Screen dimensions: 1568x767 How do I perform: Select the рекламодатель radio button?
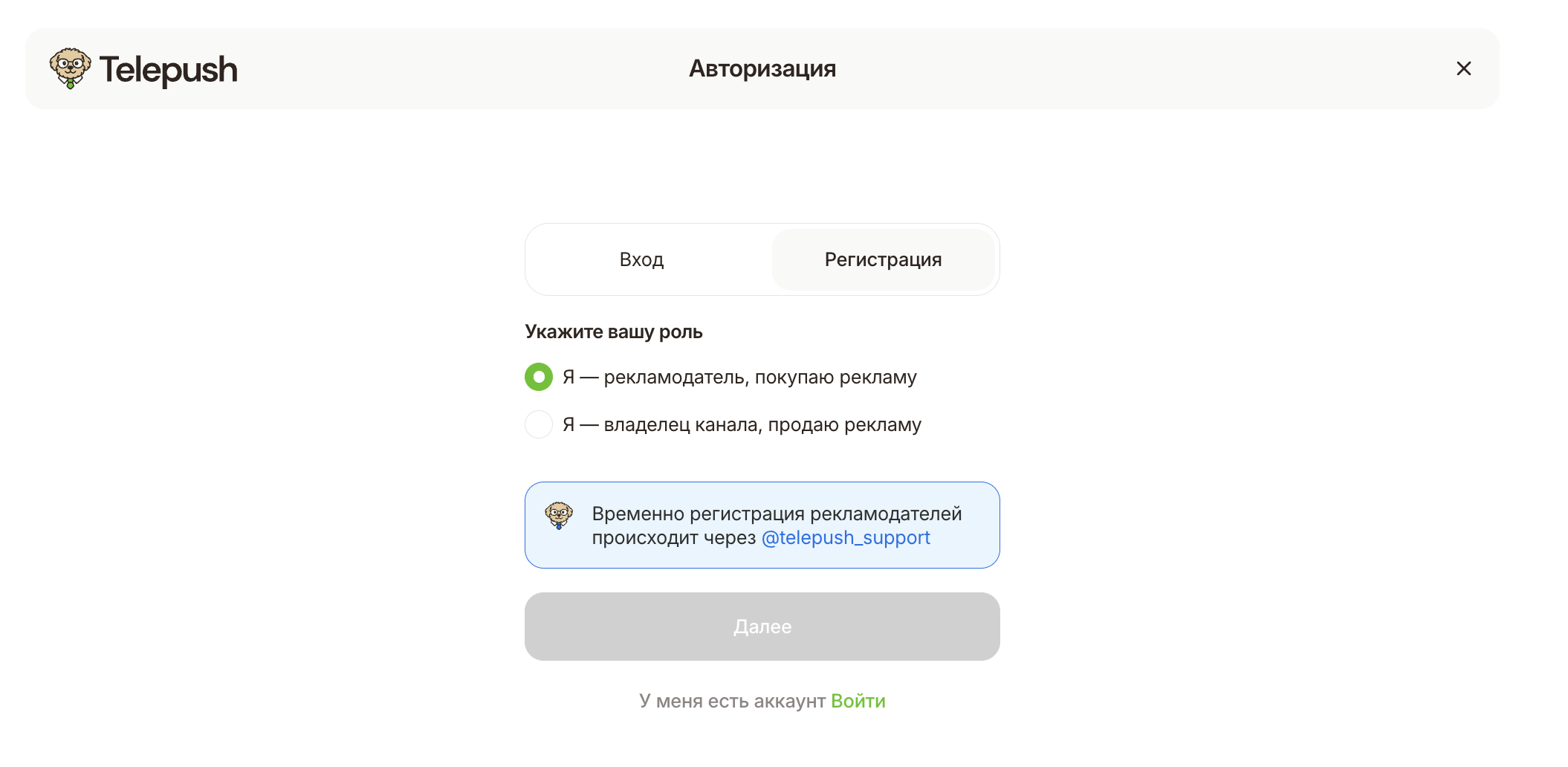point(539,377)
